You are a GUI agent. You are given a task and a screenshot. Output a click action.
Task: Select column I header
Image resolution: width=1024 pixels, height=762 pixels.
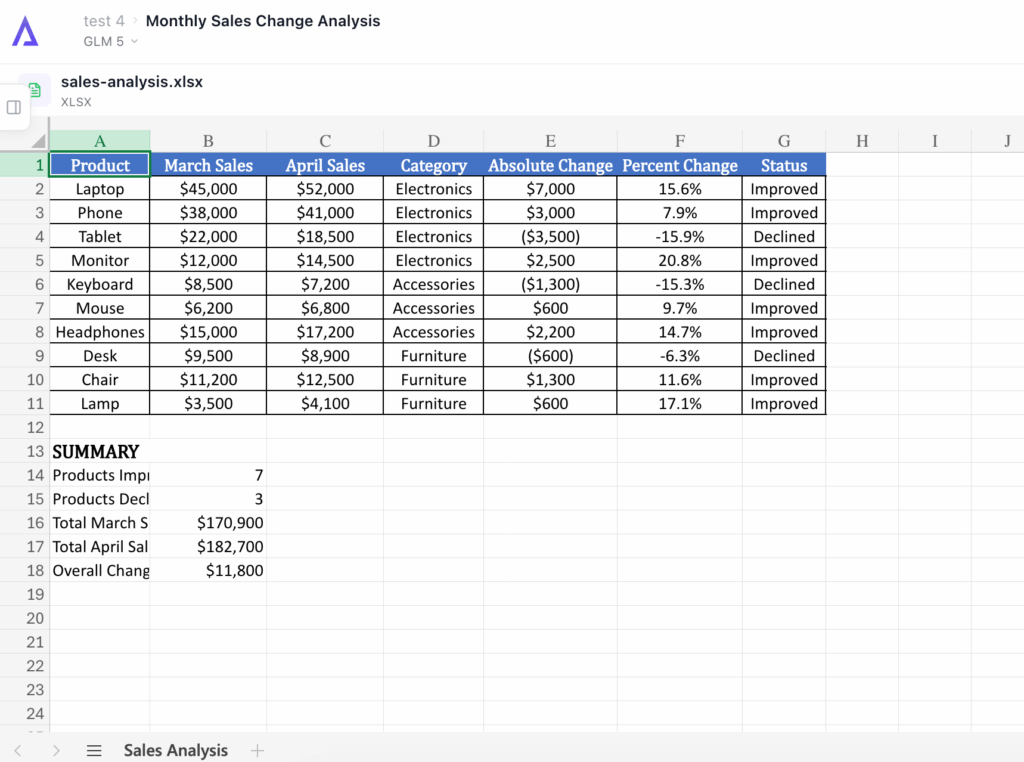935,141
